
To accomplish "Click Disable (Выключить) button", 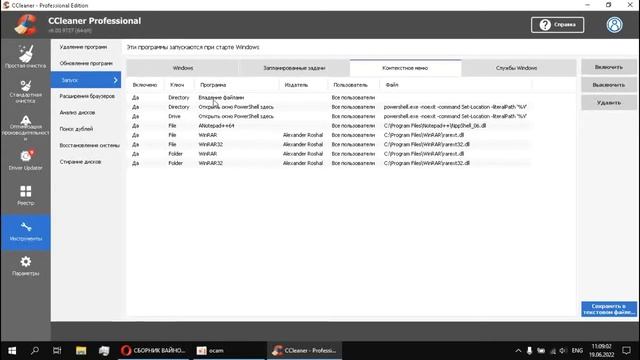I will 609,85.
